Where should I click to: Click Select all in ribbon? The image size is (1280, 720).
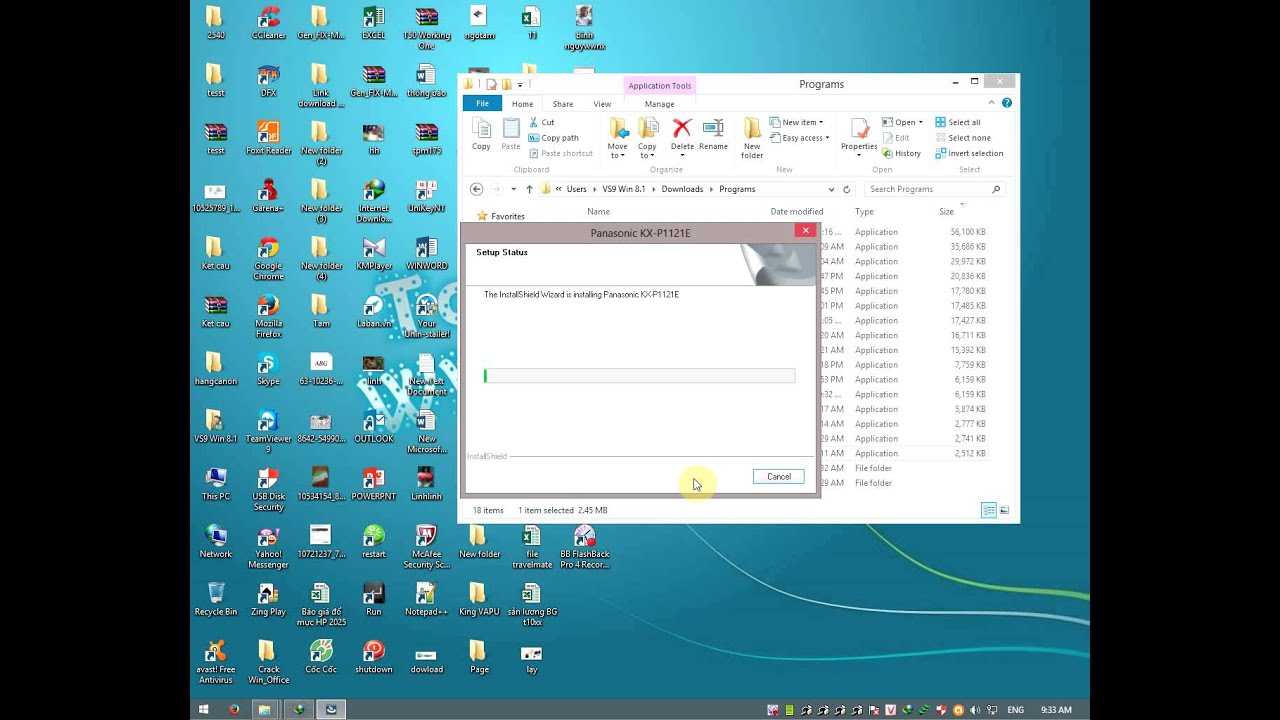click(x=958, y=122)
